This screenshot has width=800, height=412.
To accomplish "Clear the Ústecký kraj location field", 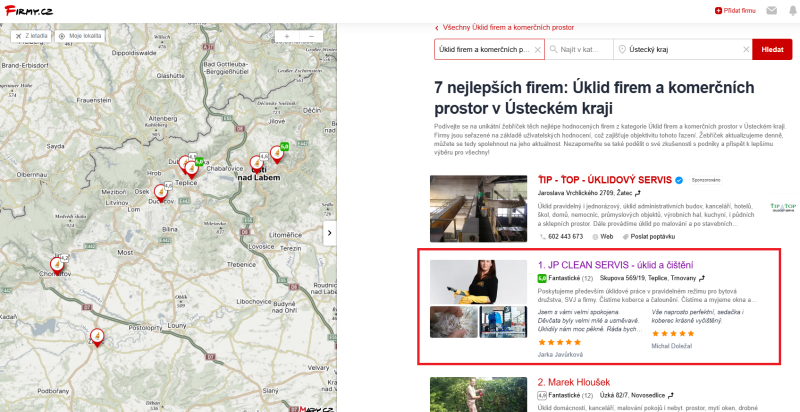I will coord(746,50).
